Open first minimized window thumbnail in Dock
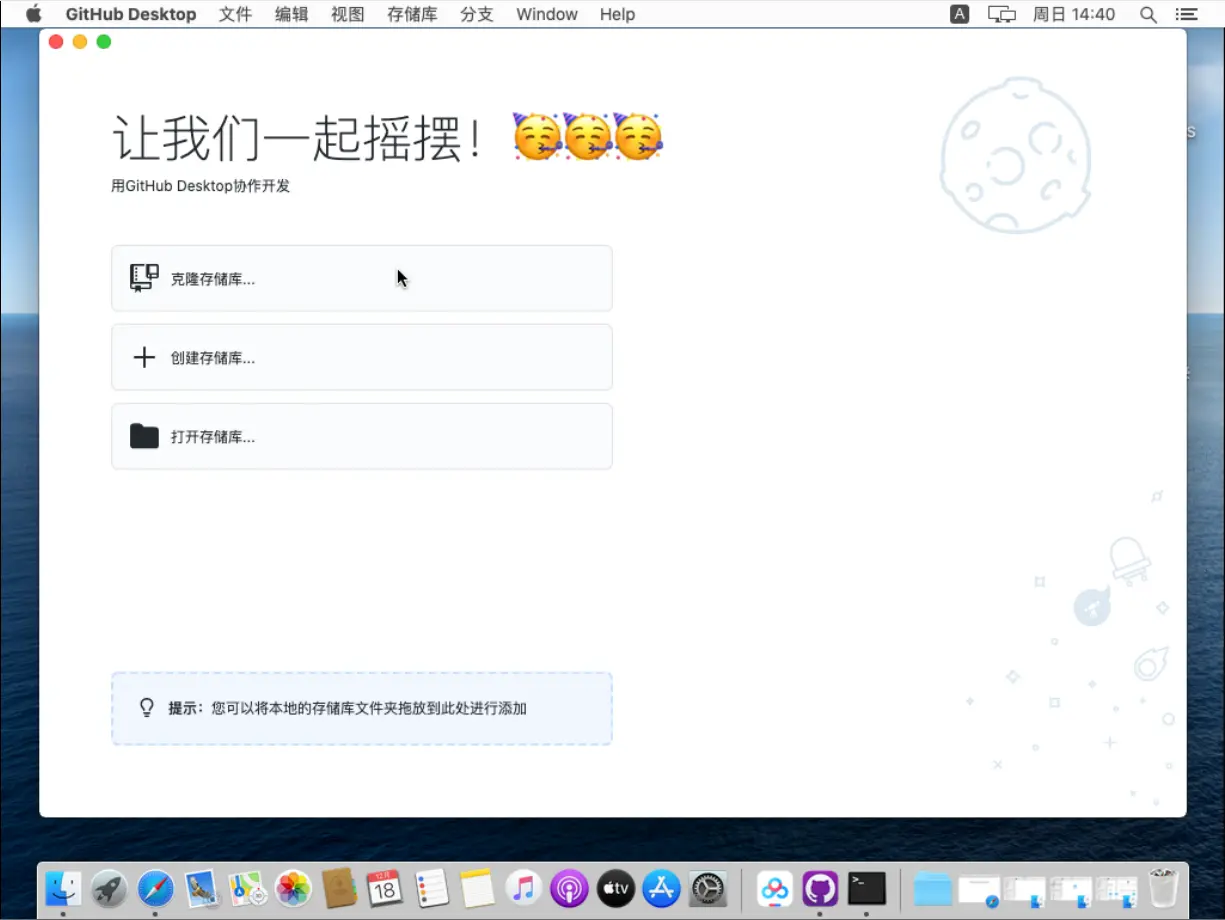The height and width of the screenshot is (920, 1225). (979, 888)
